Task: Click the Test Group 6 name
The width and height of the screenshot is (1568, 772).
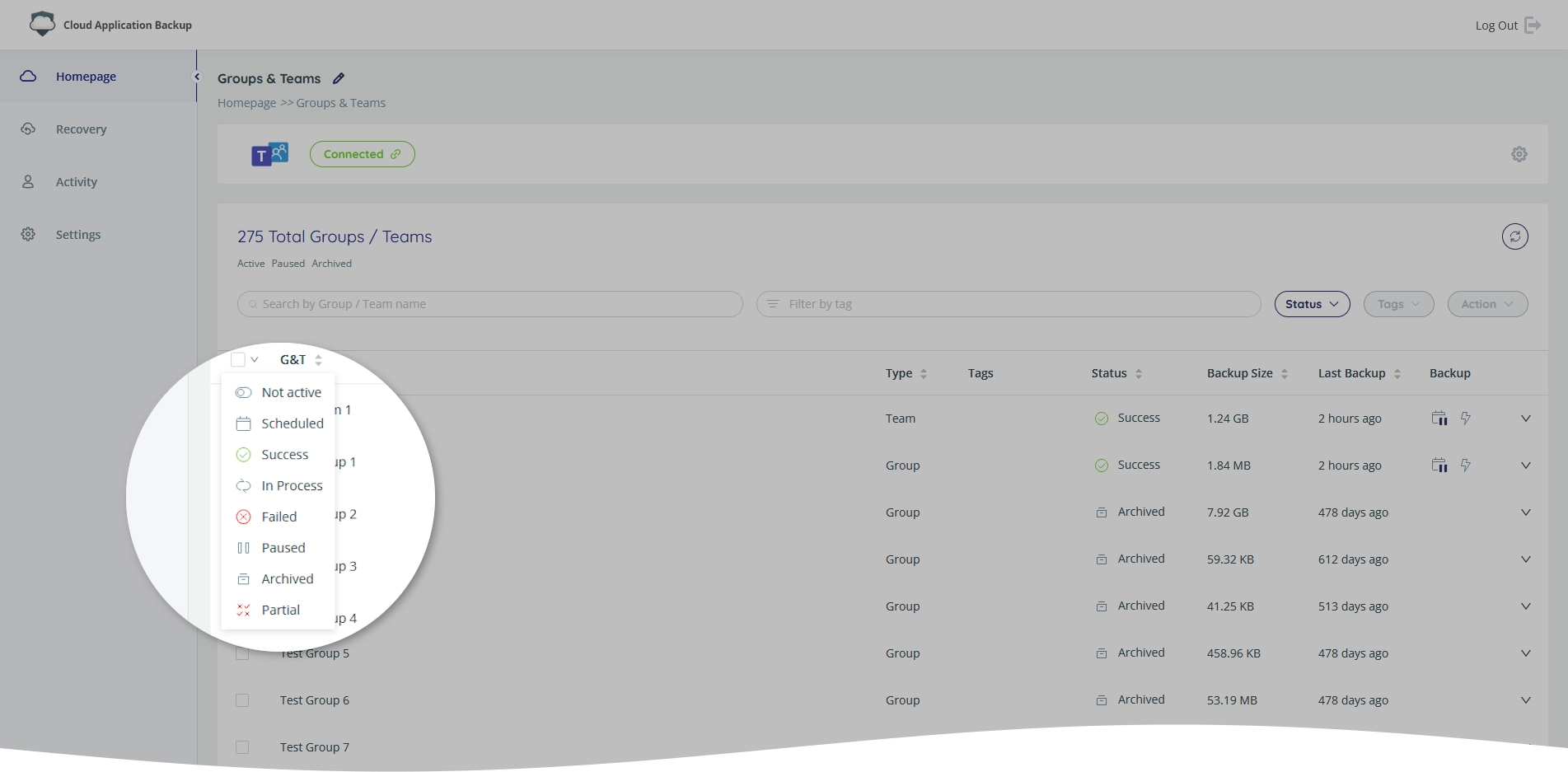Action: pyautogui.click(x=315, y=700)
